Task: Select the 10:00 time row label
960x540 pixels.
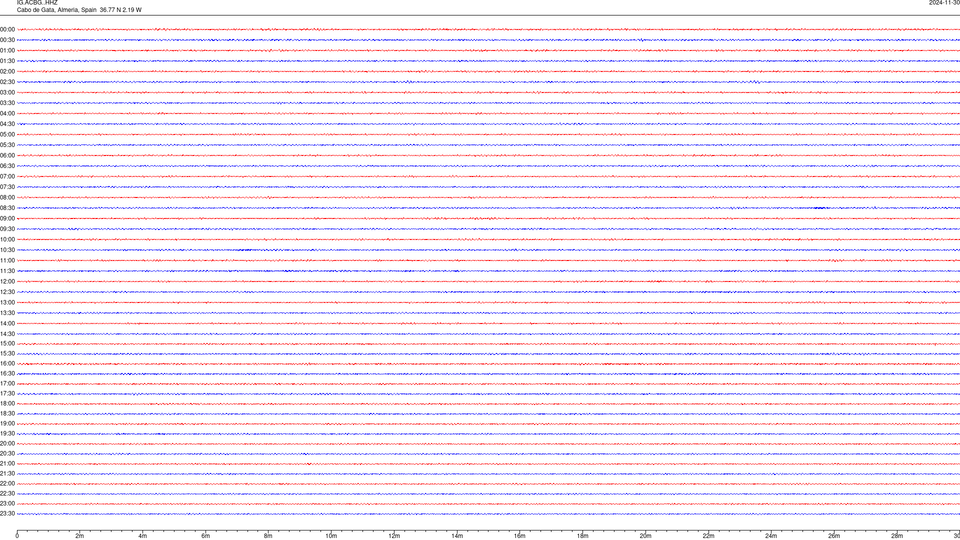Action: pyautogui.click(x=7, y=239)
